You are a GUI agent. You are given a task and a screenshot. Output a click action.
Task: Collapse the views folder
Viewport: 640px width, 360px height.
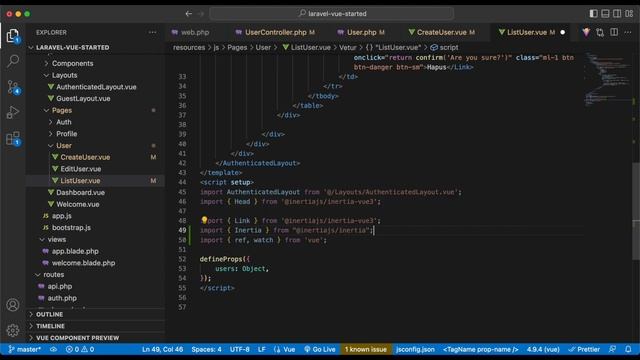(x=56, y=240)
